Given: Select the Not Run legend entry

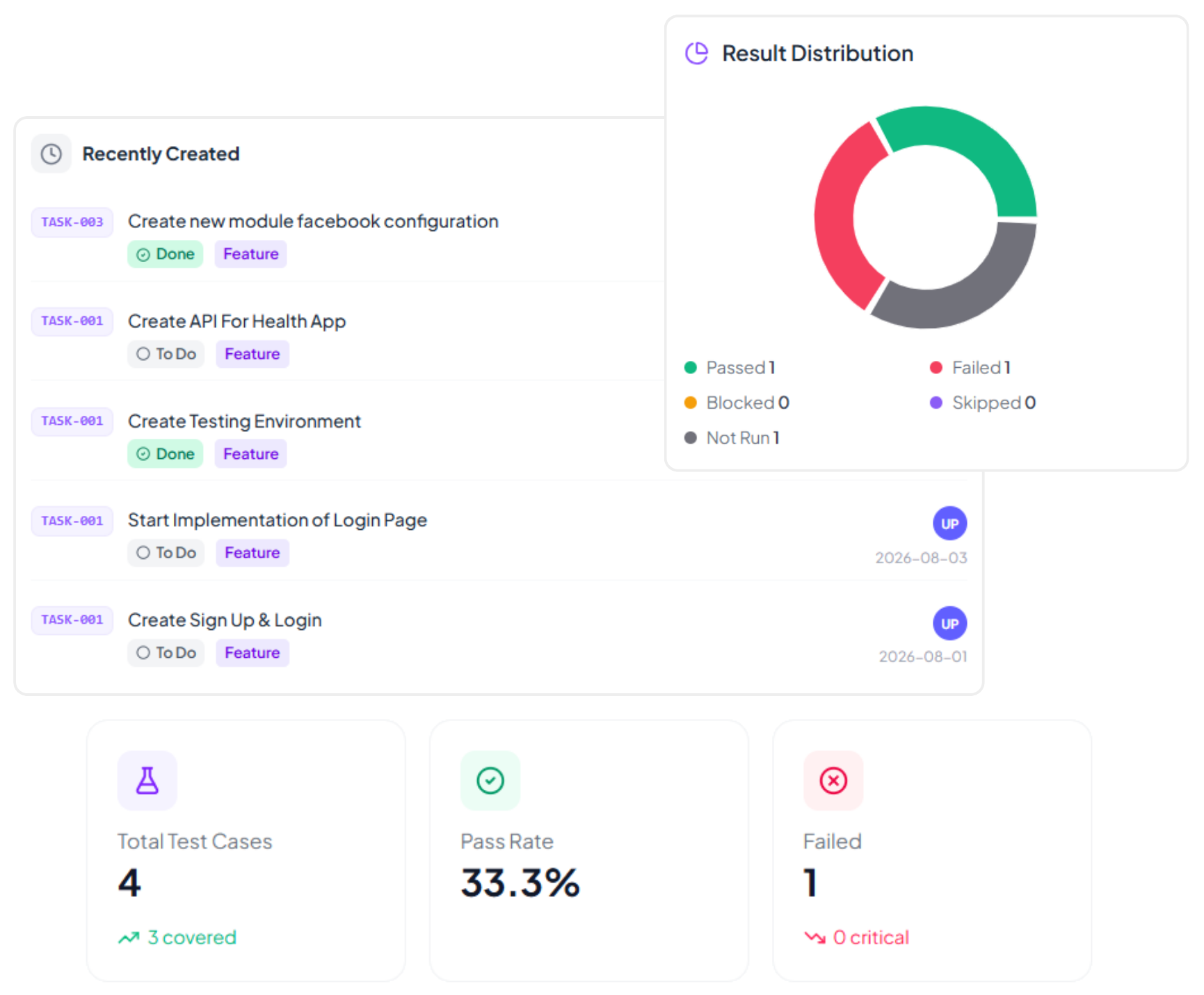Looking at the screenshot, I should click(x=732, y=438).
